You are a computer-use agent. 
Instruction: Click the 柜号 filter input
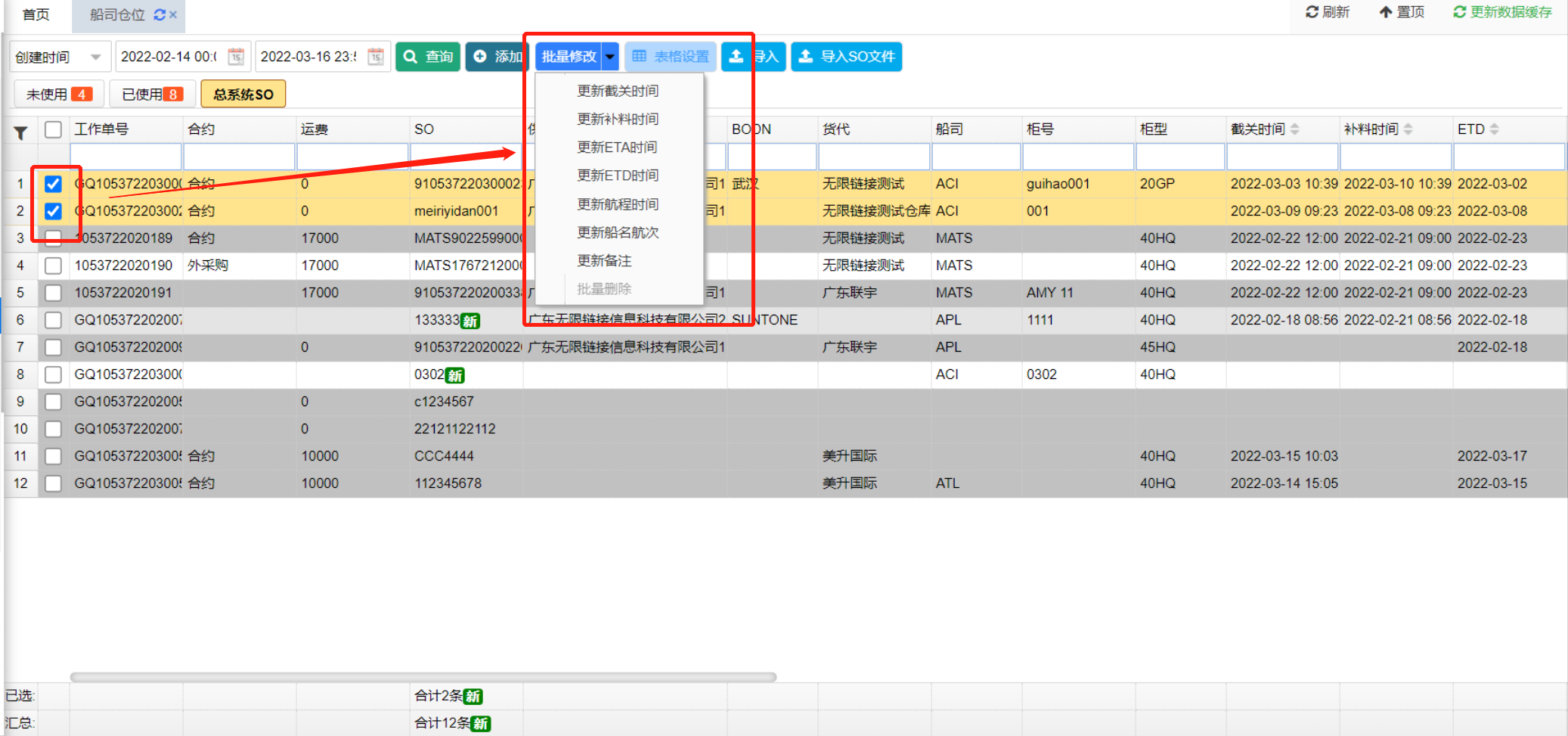tap(1078, 157)
